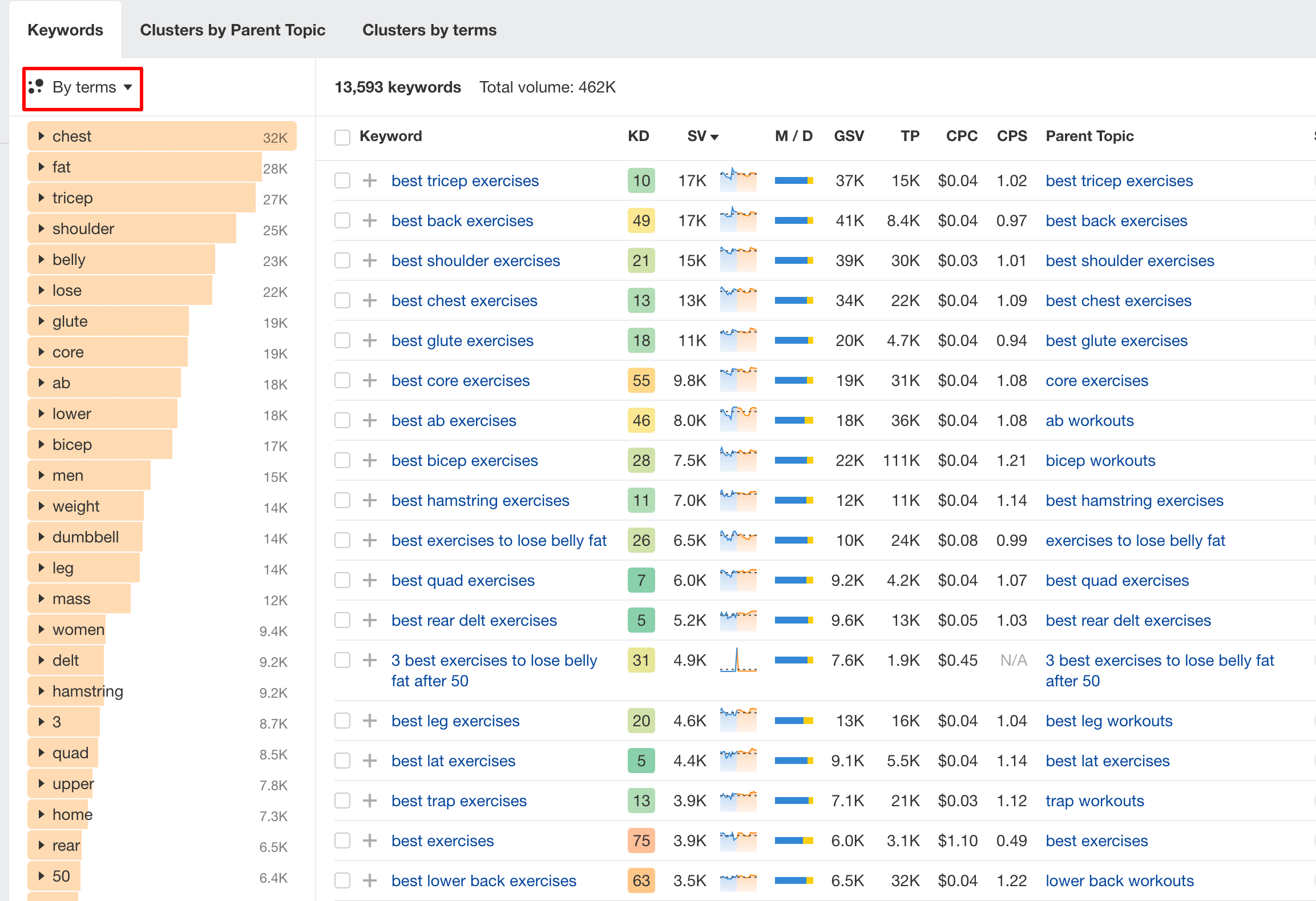Open trend sparkline for best lat exercises

738,760
